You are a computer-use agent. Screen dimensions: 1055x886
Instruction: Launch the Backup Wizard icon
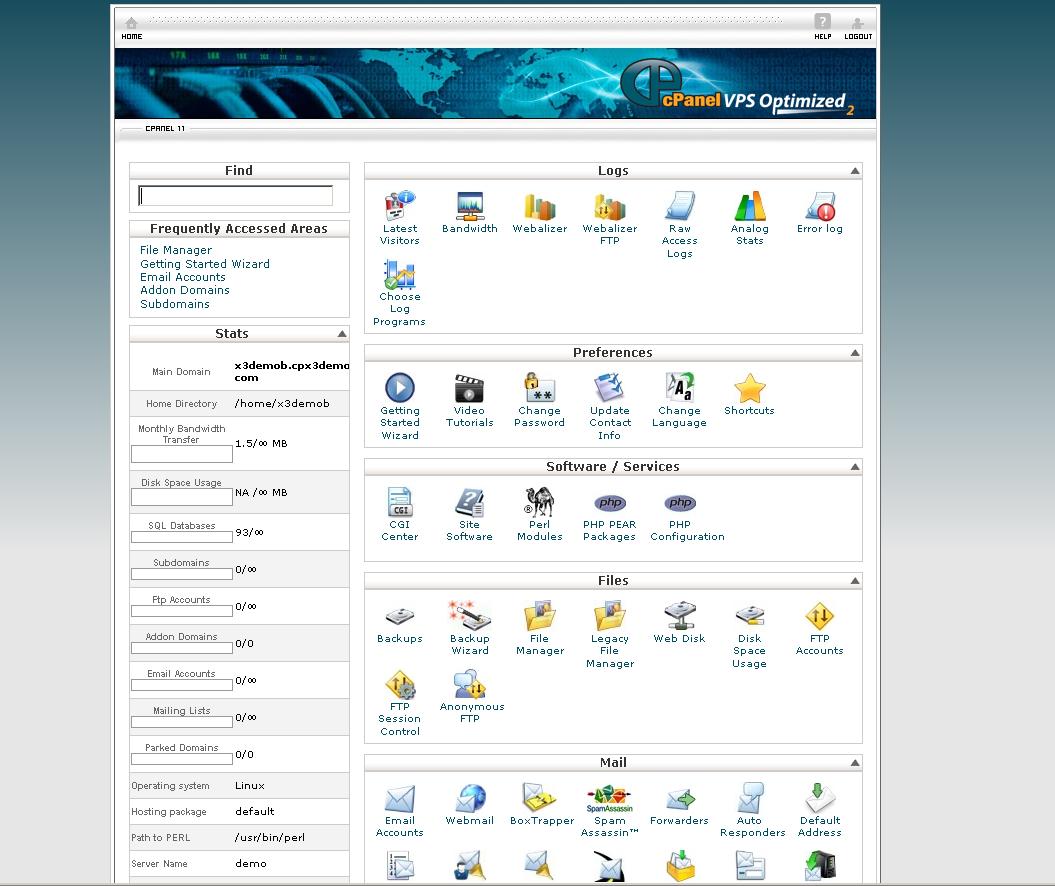tap(470, 616)
